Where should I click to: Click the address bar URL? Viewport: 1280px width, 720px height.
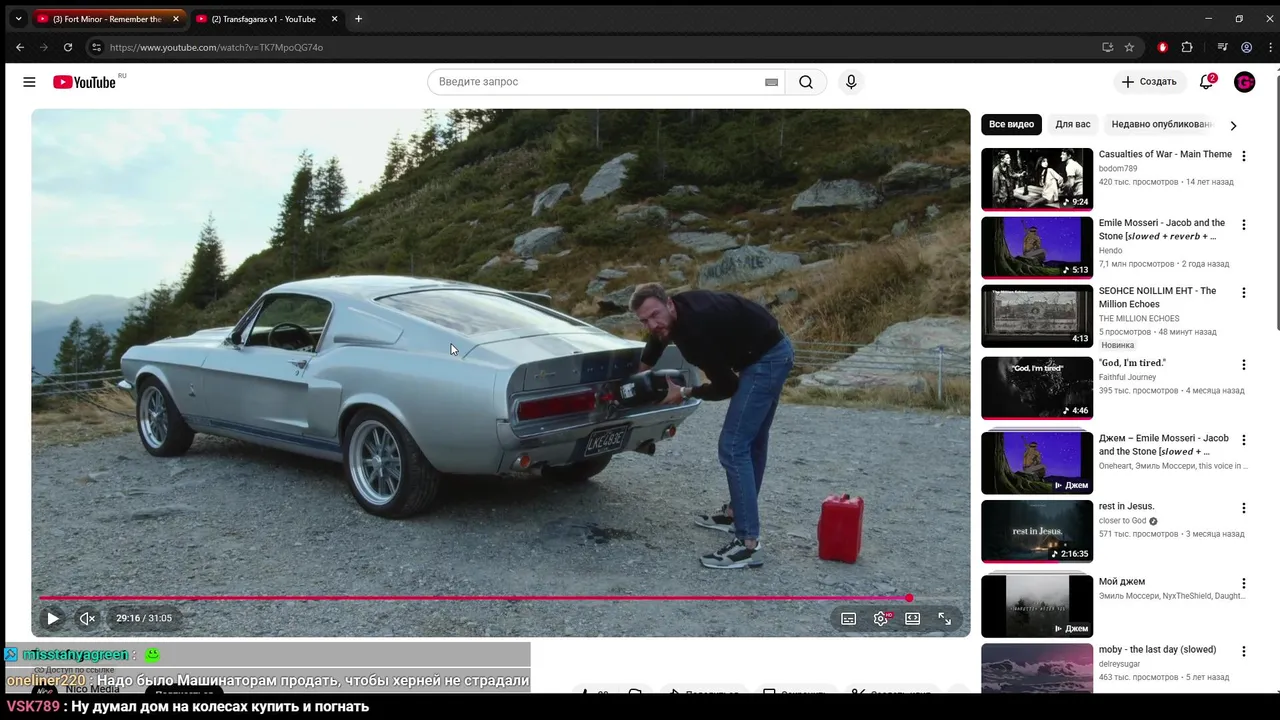(216, 47)
